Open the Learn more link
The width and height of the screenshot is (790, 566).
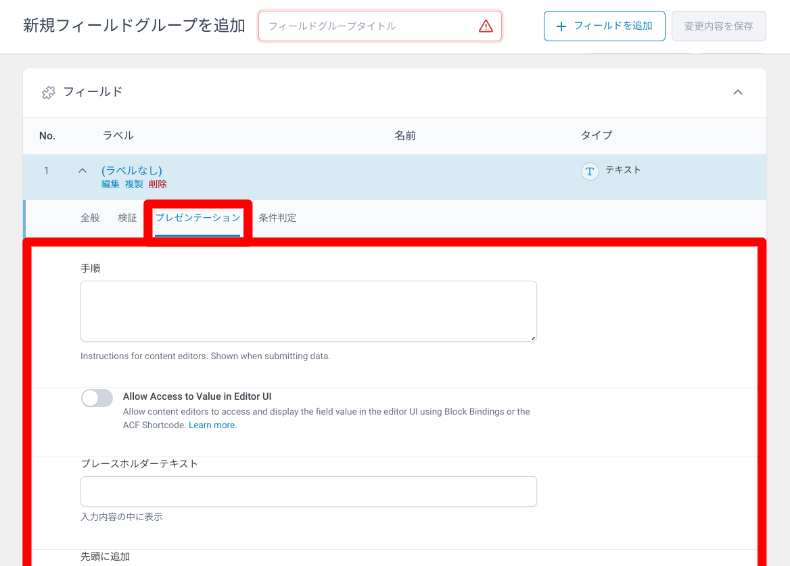212,425
